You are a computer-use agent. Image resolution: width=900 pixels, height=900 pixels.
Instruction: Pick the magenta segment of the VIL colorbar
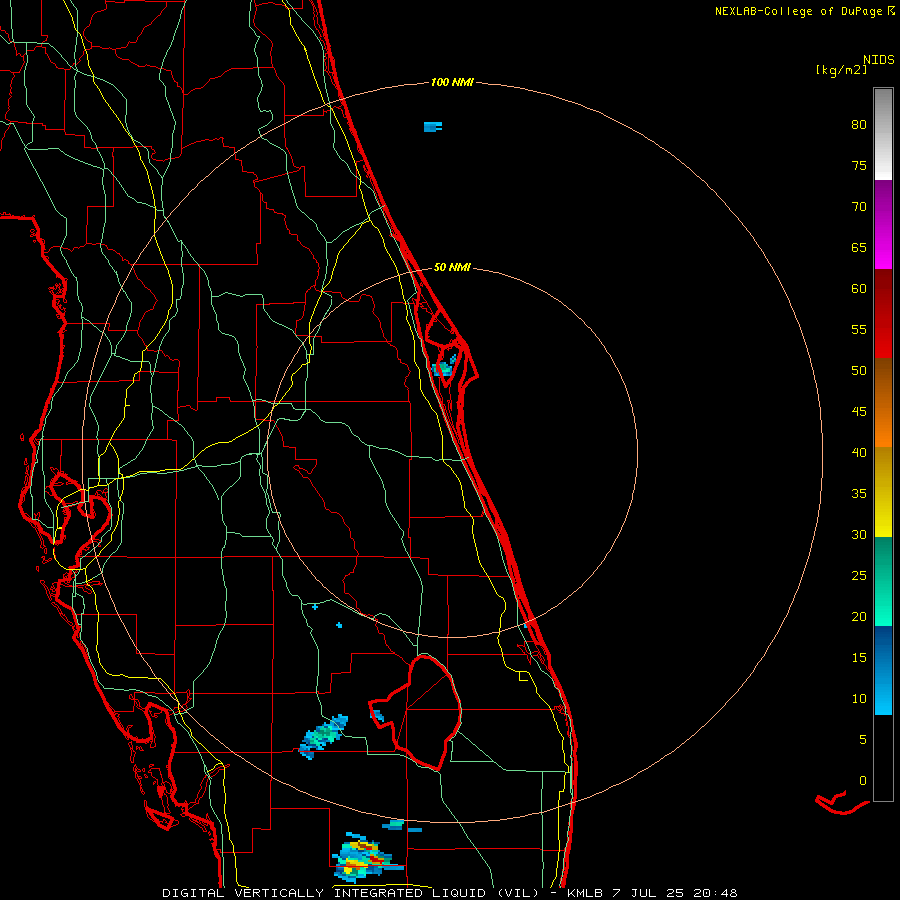click(883, 225)
